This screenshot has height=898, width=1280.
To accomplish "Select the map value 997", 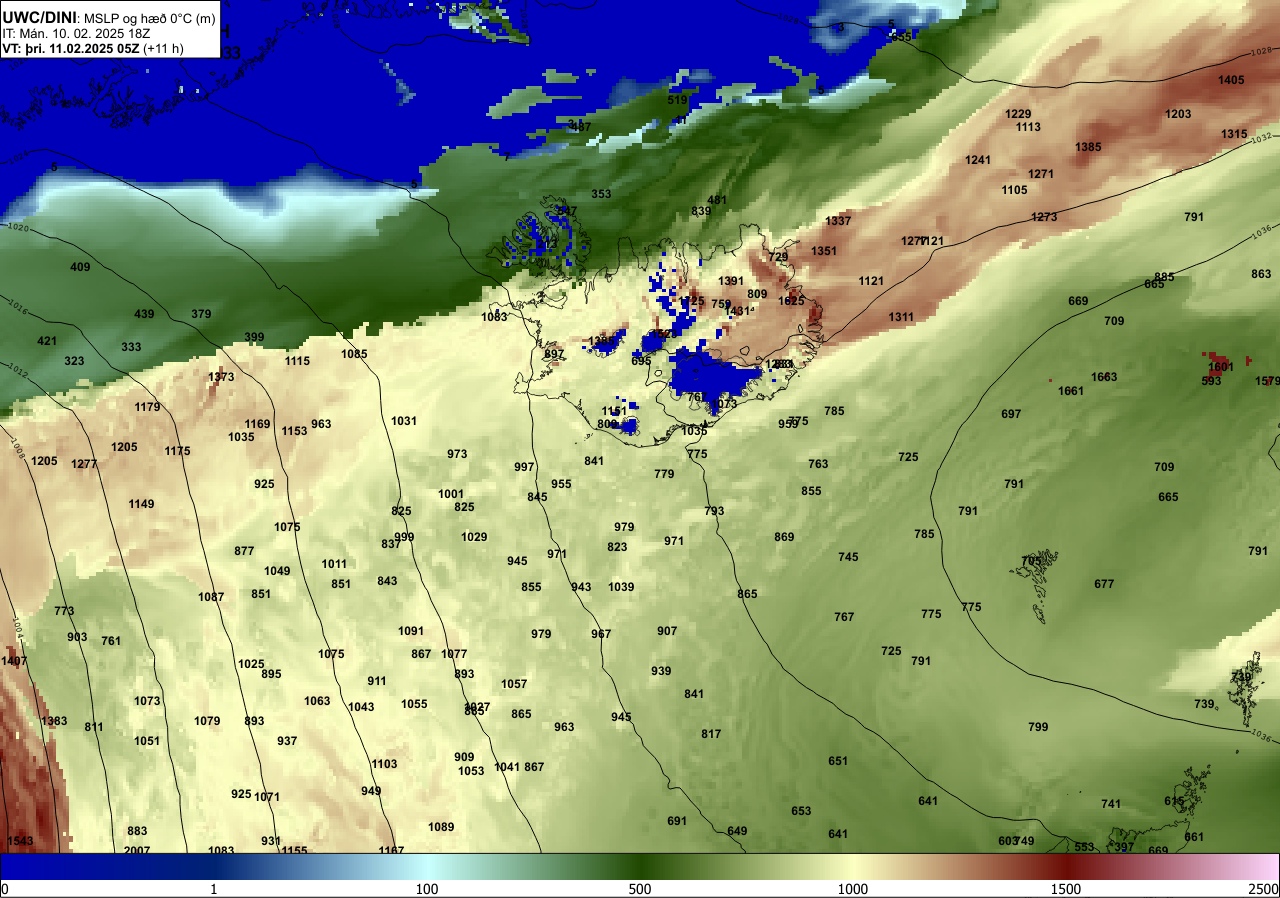I will tap(524, 467).
